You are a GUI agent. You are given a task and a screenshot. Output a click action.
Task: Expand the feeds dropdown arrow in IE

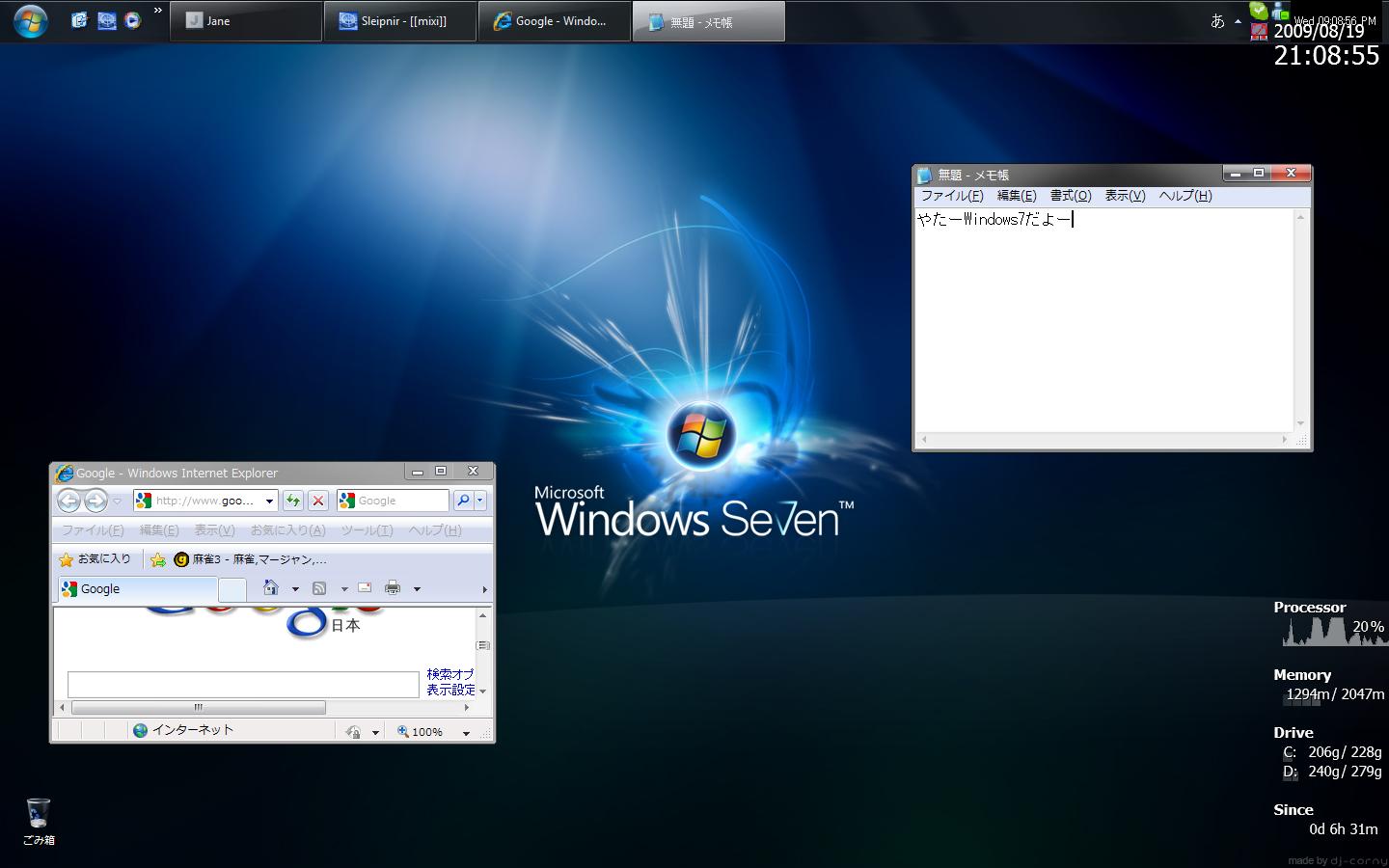344,589
